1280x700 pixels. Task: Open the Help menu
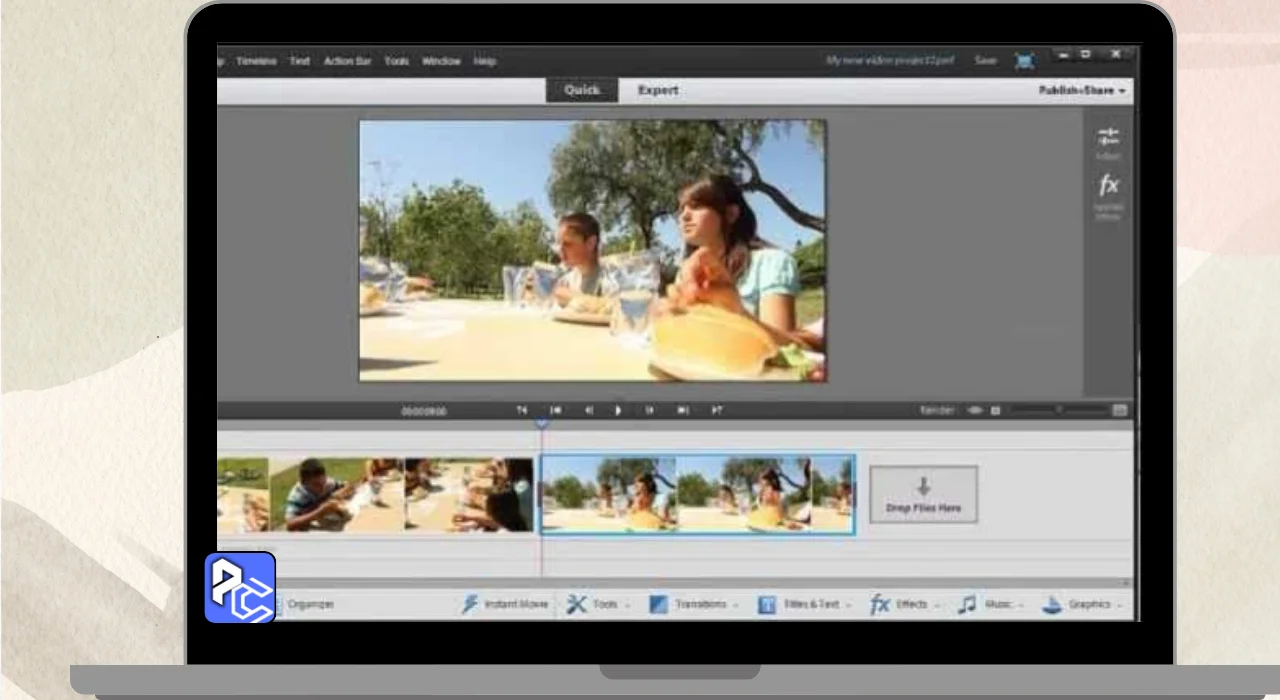485,61
